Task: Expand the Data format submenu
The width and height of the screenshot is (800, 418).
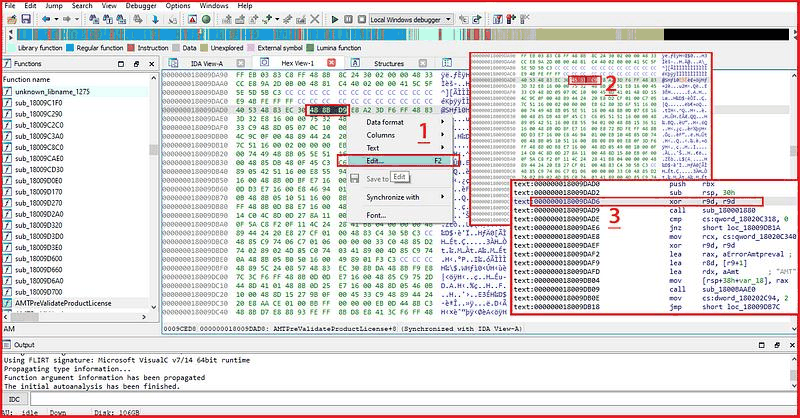Action: click(401, 122)
